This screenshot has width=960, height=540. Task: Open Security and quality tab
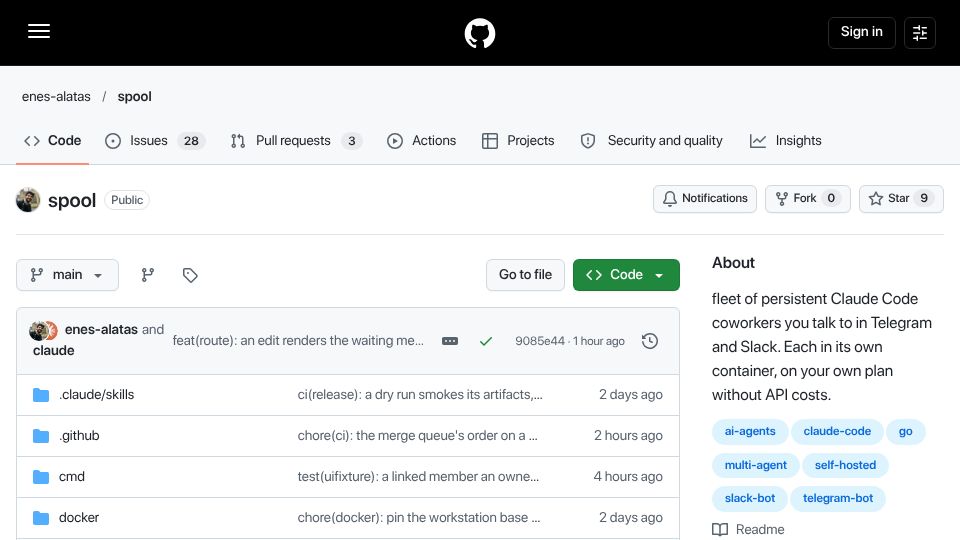[x=651, y=141]
